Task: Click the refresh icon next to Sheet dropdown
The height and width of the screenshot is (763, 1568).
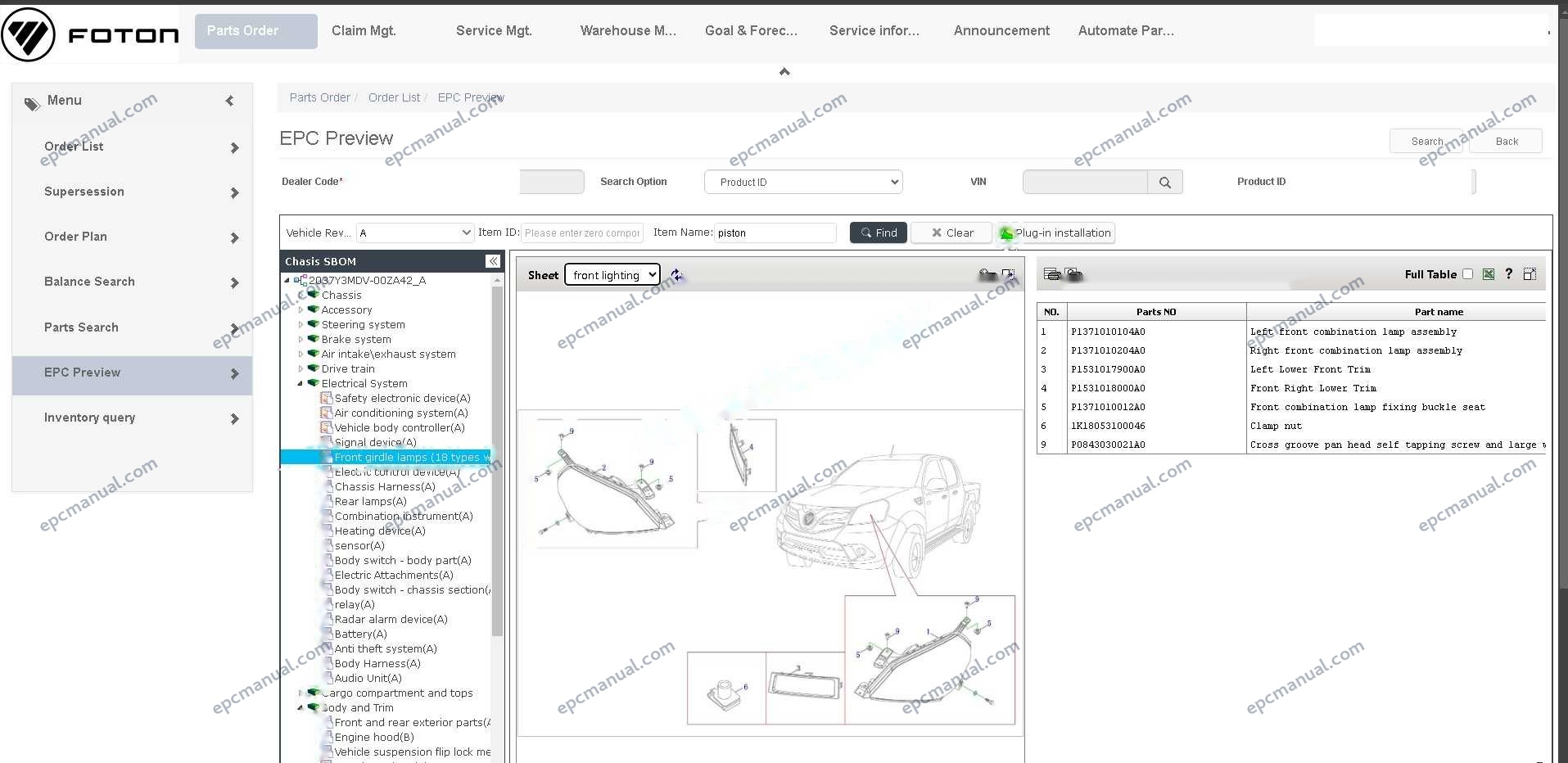Action: 676,275
